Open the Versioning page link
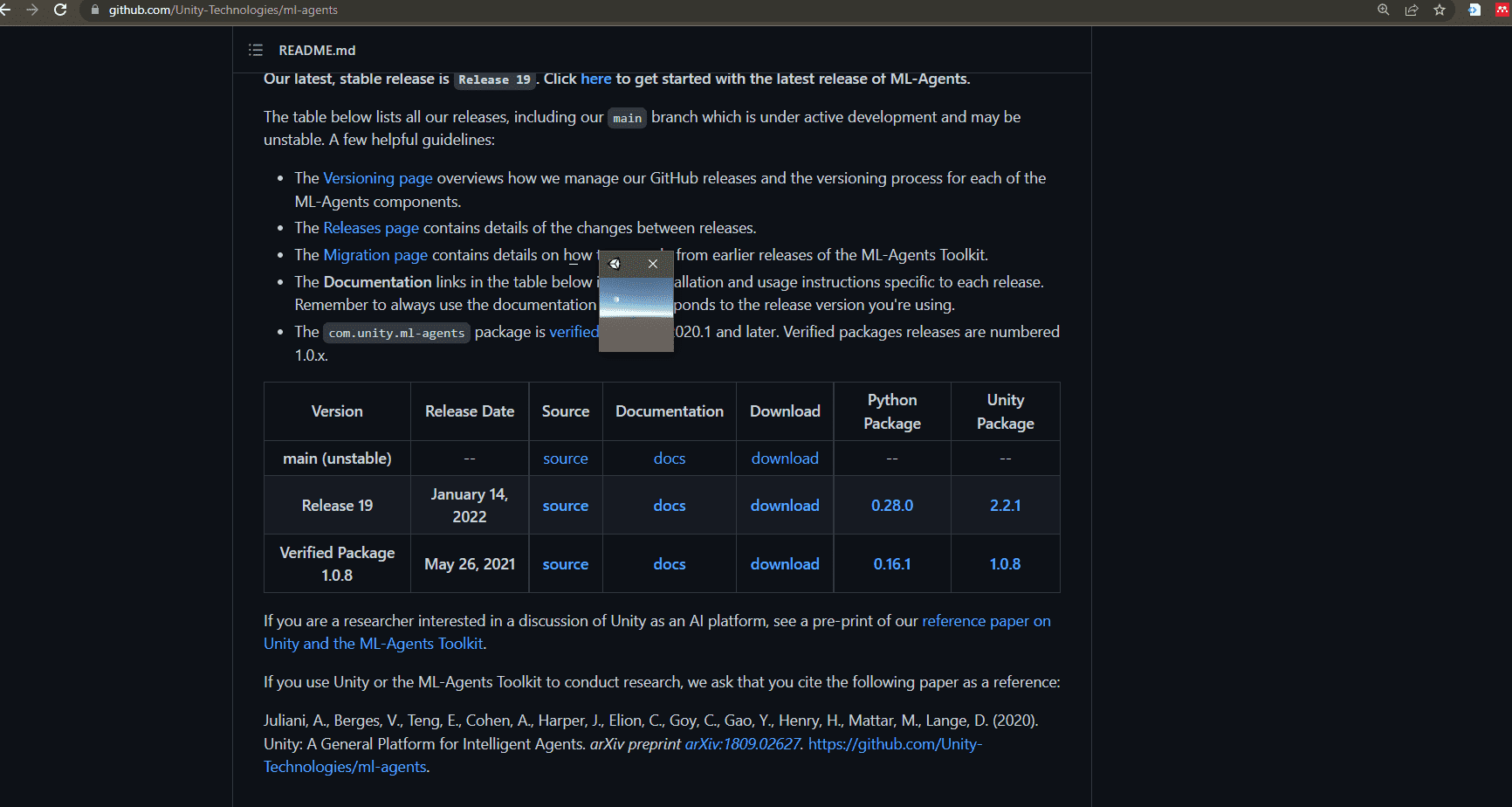1512x807 pixels. coord(378,178)
